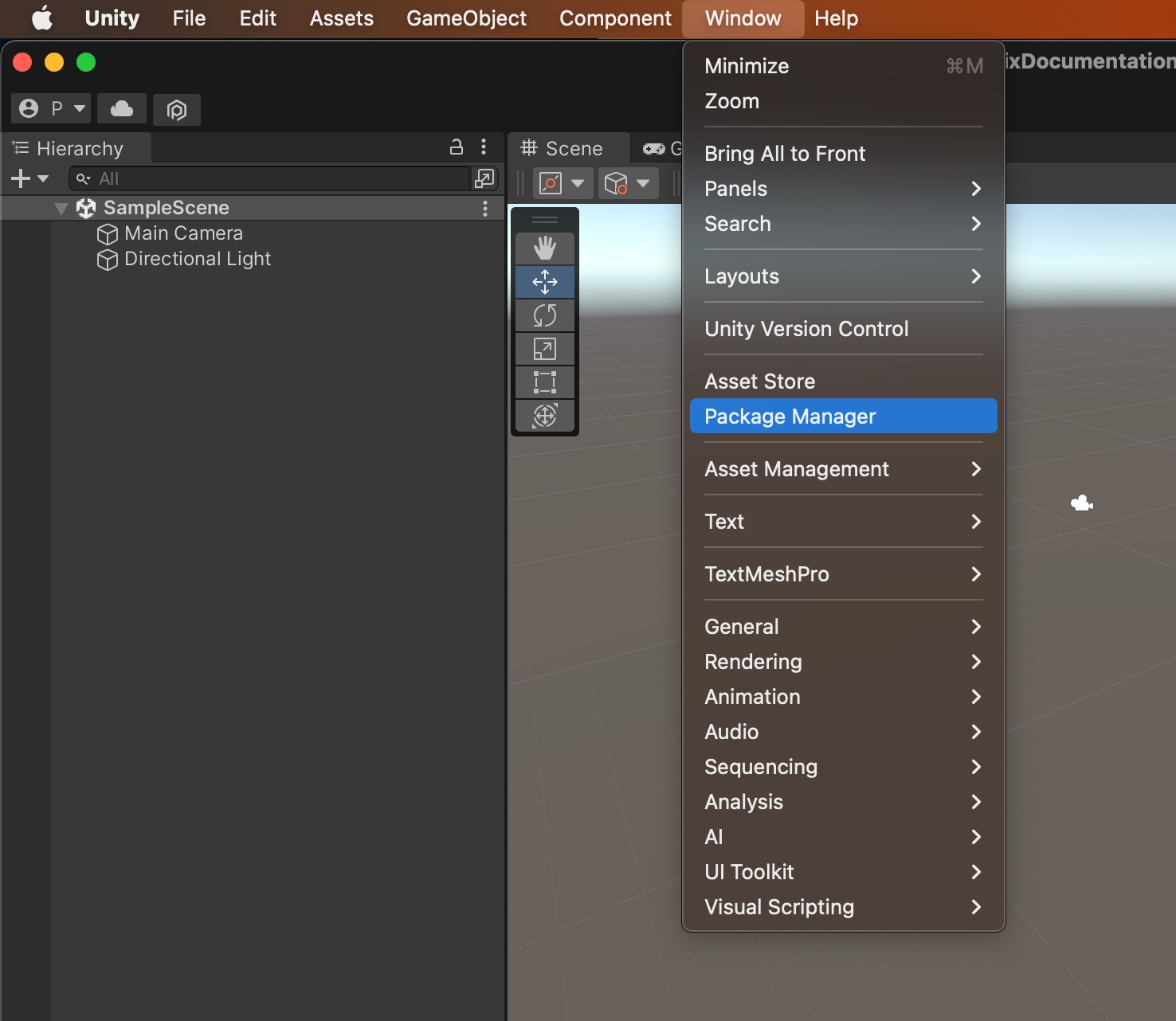The height and width of the screenshot is (1021, 1176).
Task: Open the tool handle position dropdown
Action: coord(562,183)
